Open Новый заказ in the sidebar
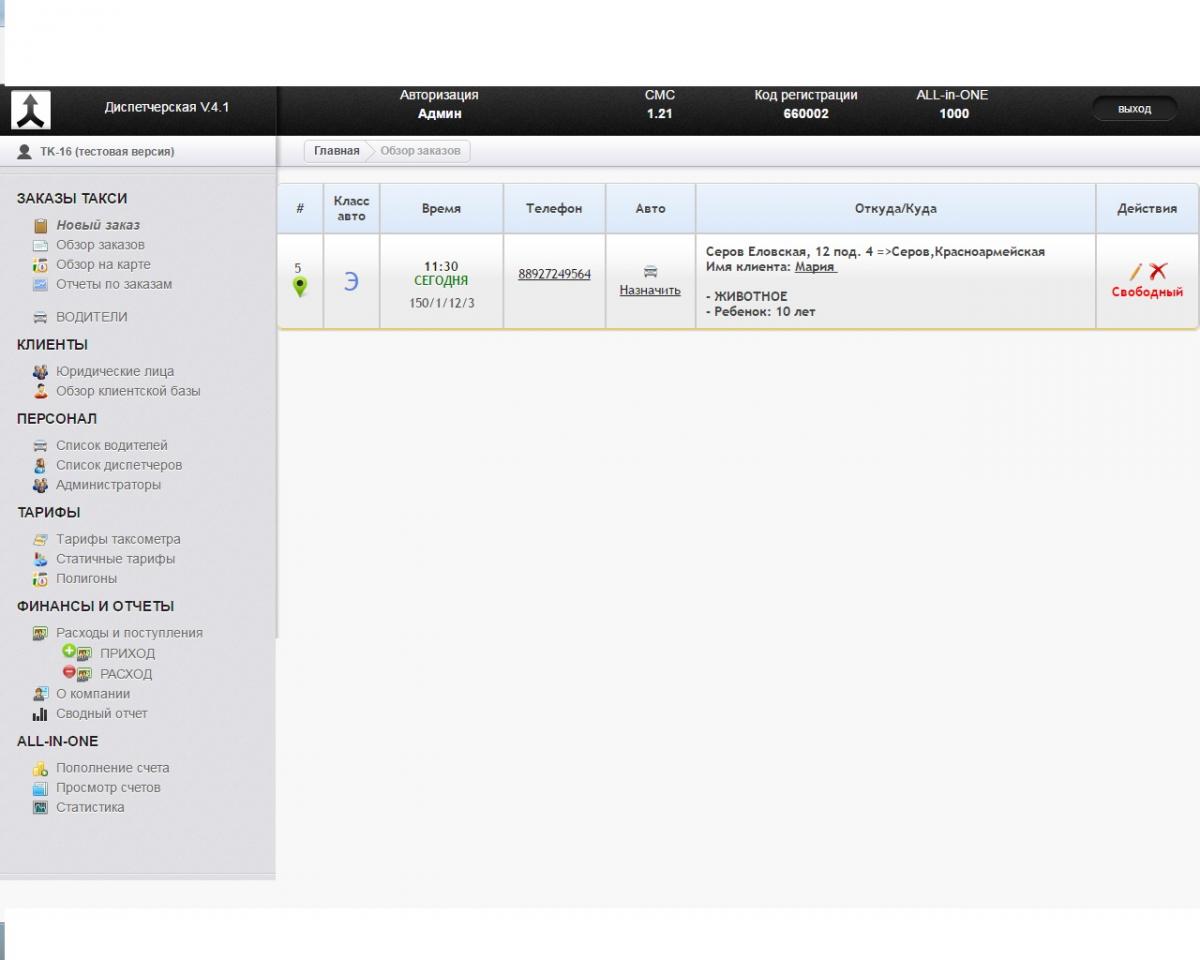This screenshot has width=1200, height=960. coord(98,225)
